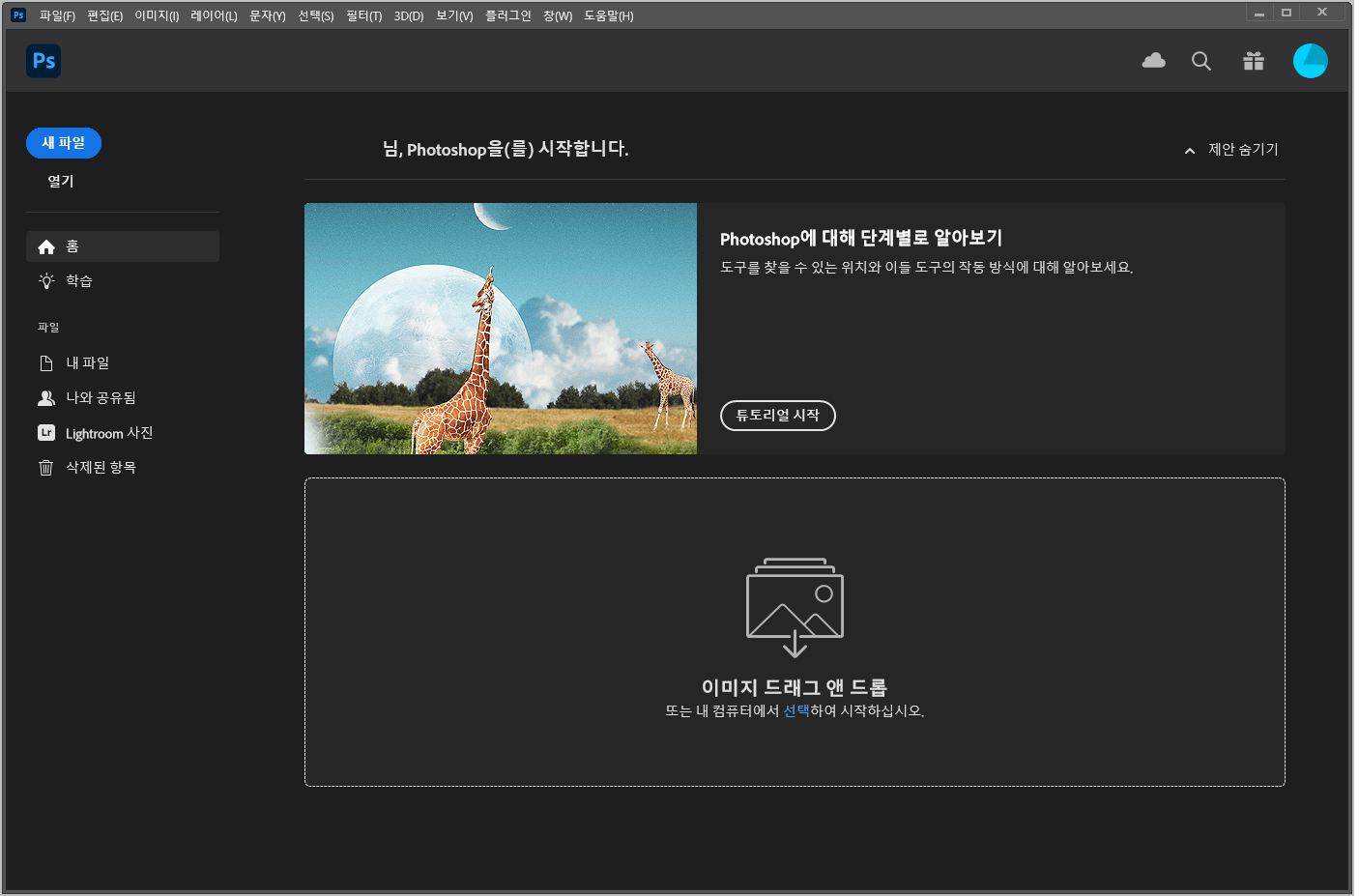Click the giraffe tutorial thumbnail

pyautogui.click(x=500, y=328)
